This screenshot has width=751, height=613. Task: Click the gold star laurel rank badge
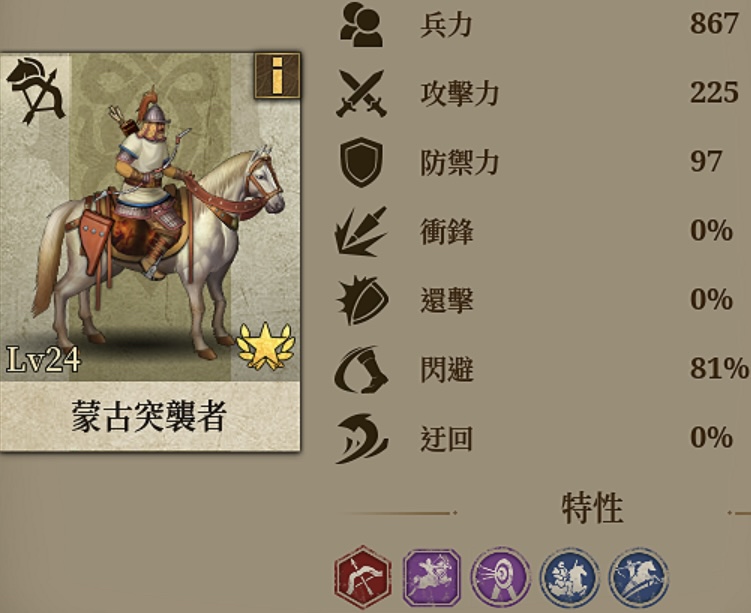click(x=265, y=347)
